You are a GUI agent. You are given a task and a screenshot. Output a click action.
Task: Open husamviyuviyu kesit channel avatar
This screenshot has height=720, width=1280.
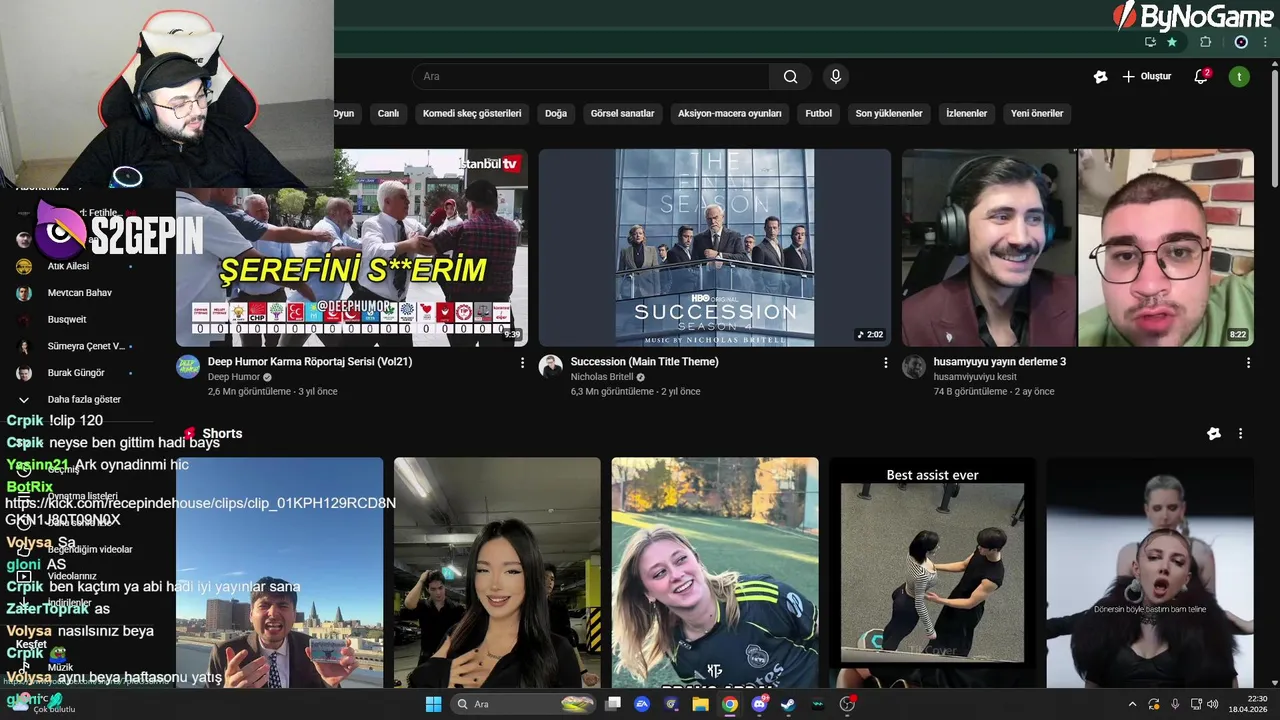pos(914,366)
